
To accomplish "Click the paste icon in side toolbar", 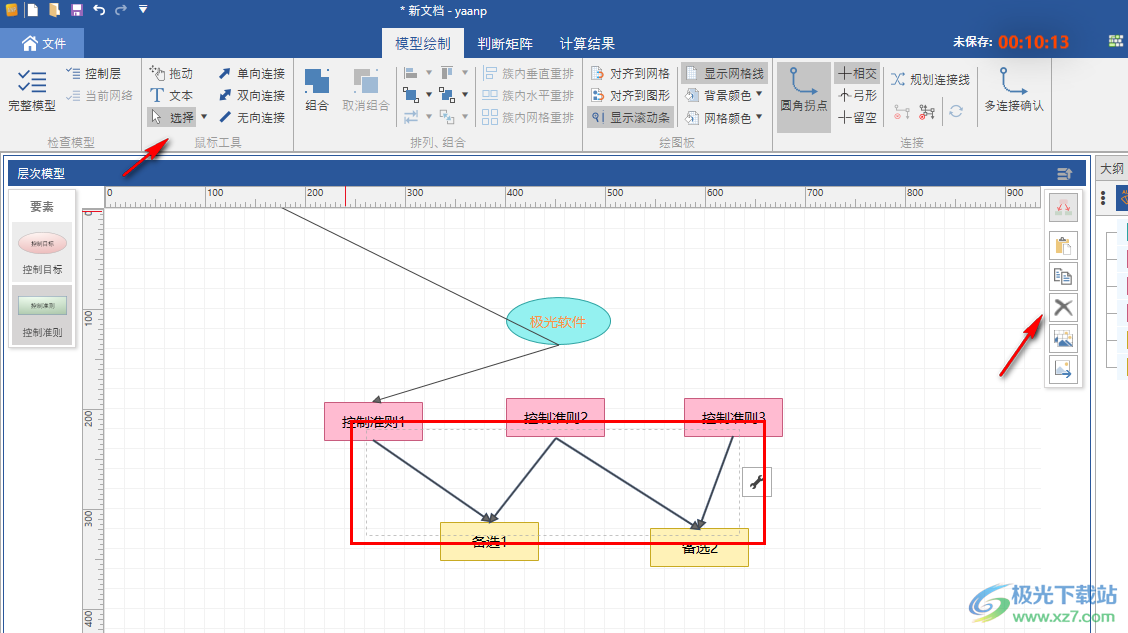I will click(x=1063, y=246).
